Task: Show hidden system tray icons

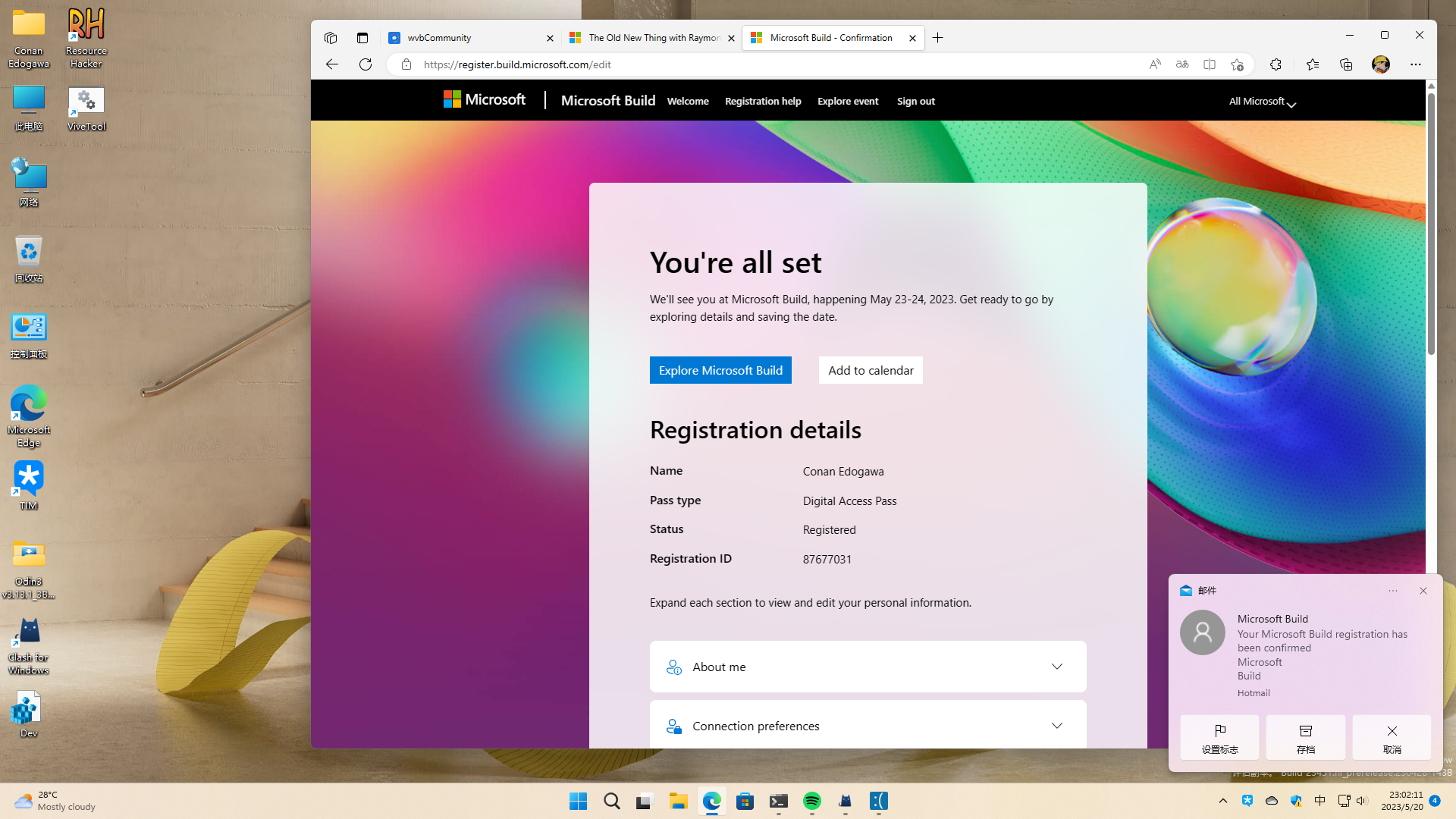Action: [1222, 801]
